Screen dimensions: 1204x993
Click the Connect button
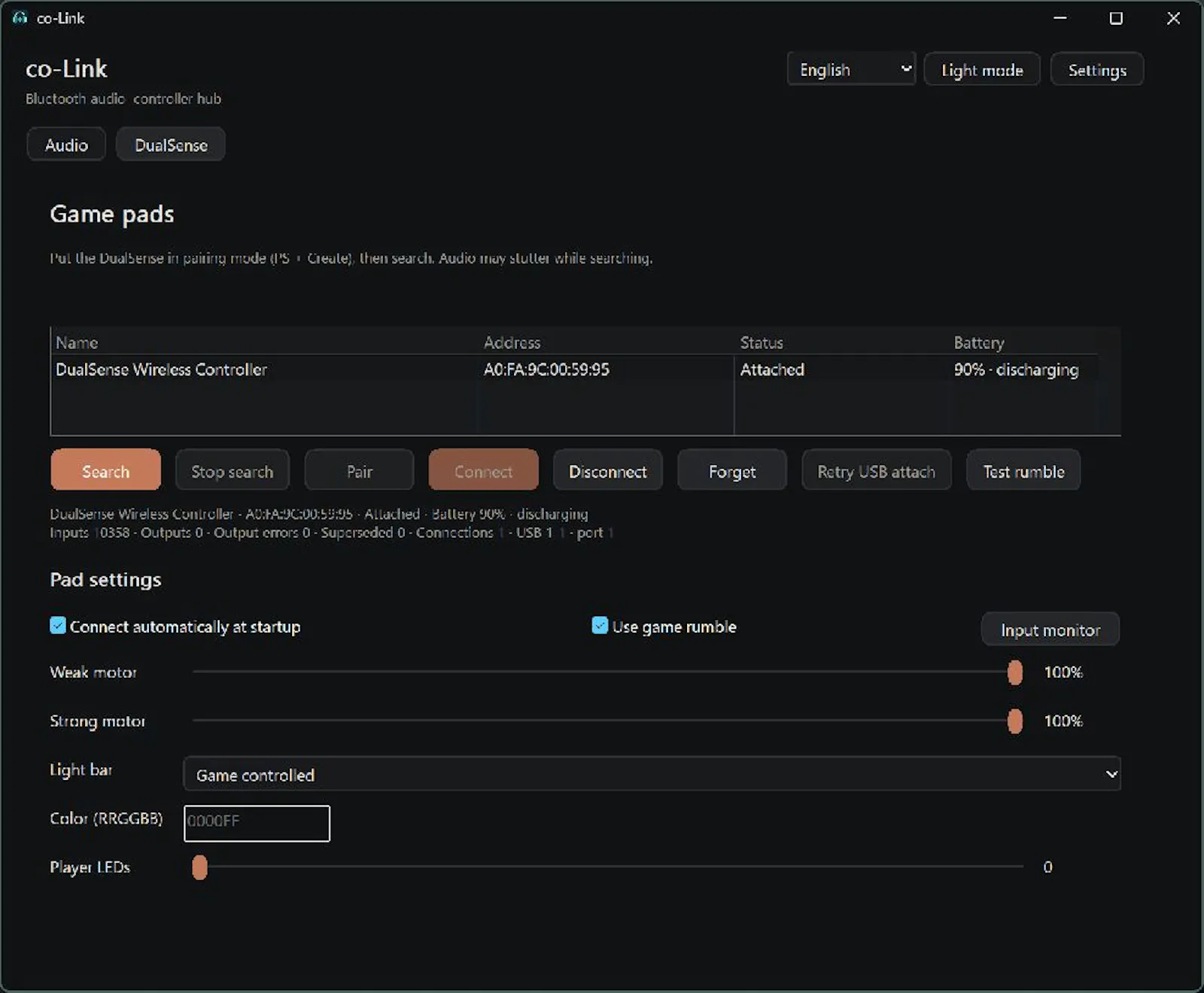483,470
